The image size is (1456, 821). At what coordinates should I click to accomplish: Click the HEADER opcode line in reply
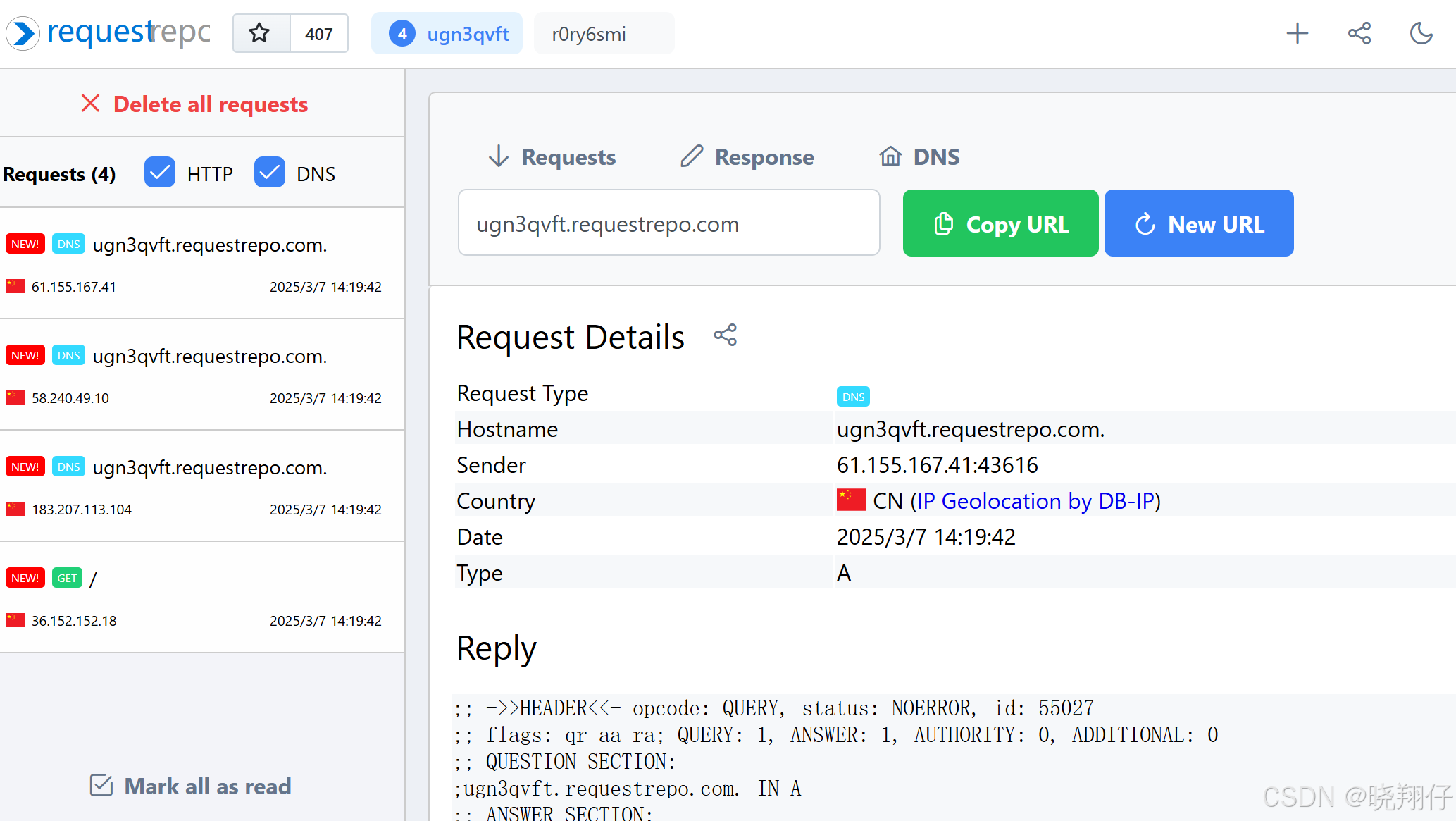[x=774, y=708]
